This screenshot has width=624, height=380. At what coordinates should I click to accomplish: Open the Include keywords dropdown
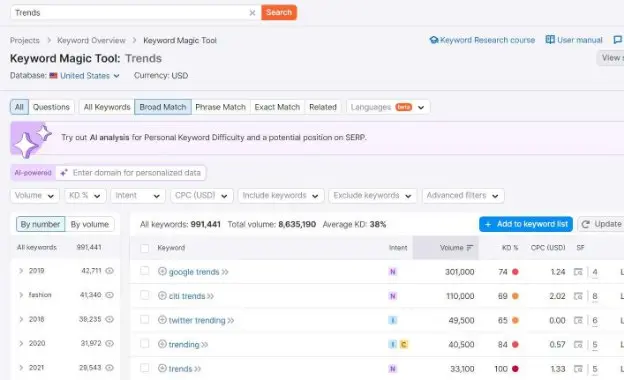(281, 196)
